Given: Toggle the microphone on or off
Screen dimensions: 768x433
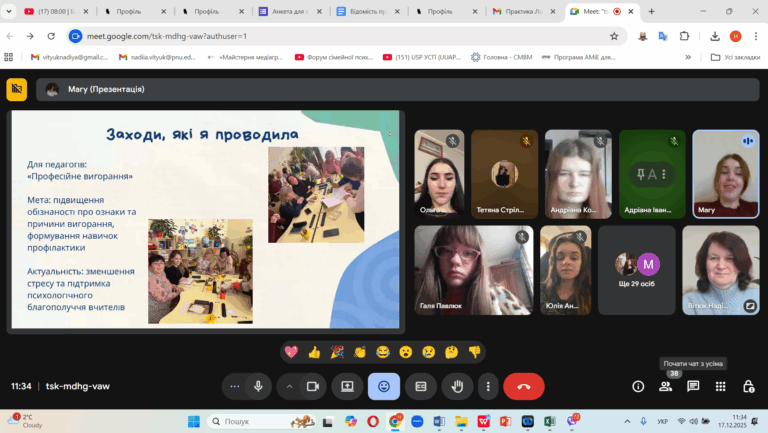Looking at the screenshot, I should pos(258,386).
